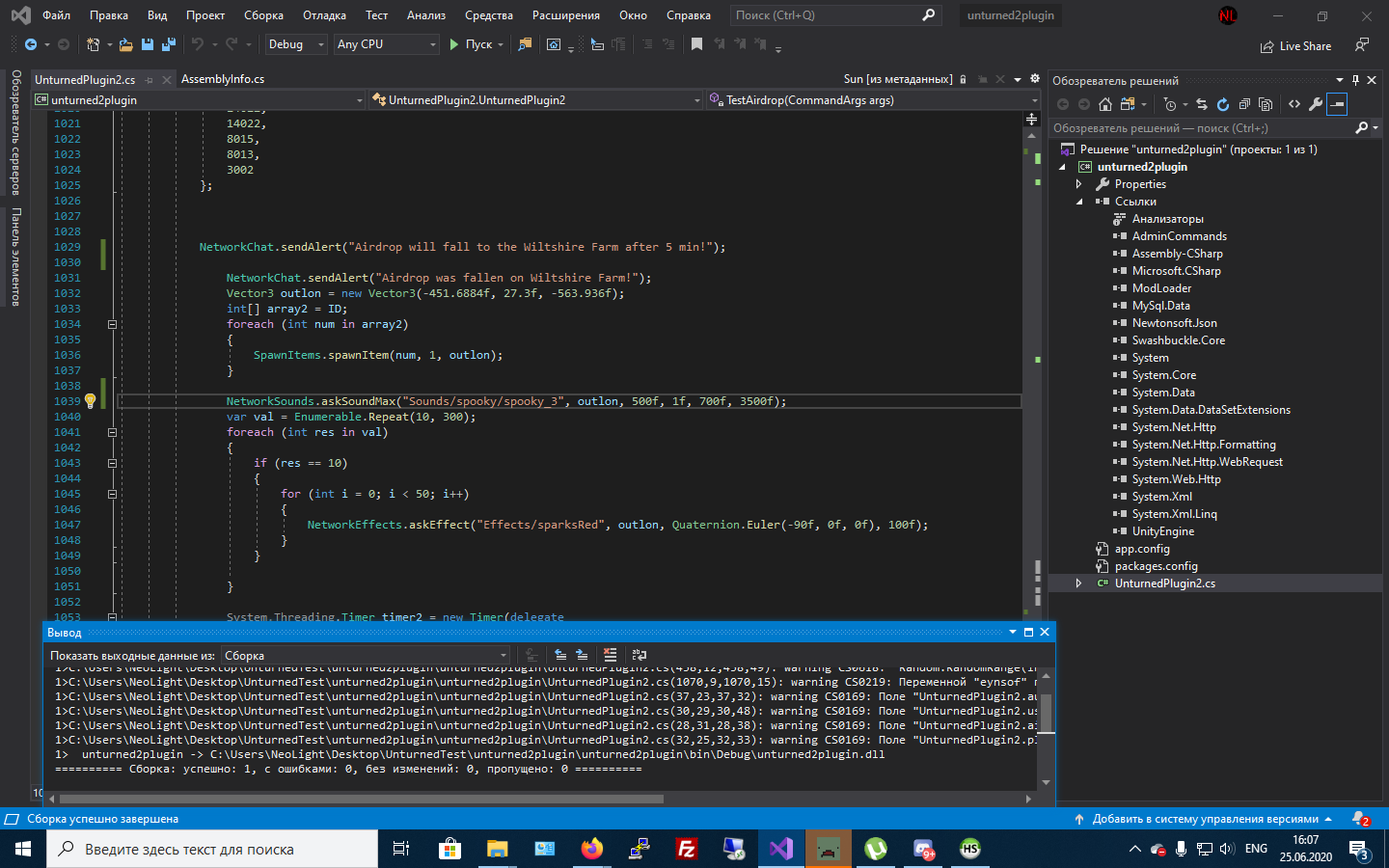This screenshot has width=1389, height=868.
Task: Open UnturnedPlugin2.UnturnedPlugin2 class dropdown
Action: (x=536, y=100)
